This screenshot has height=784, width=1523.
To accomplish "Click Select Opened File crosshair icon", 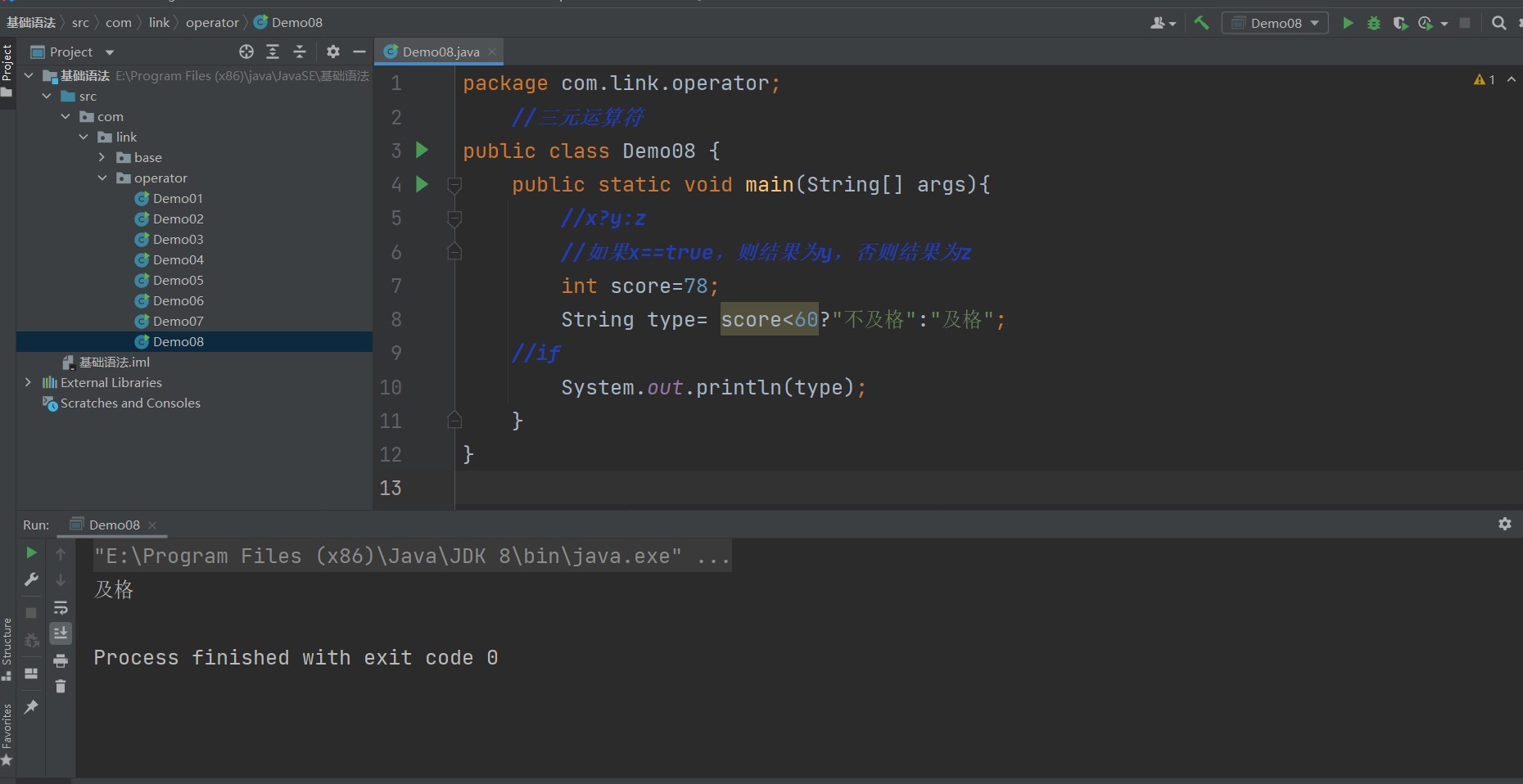I will coord(246,52).
